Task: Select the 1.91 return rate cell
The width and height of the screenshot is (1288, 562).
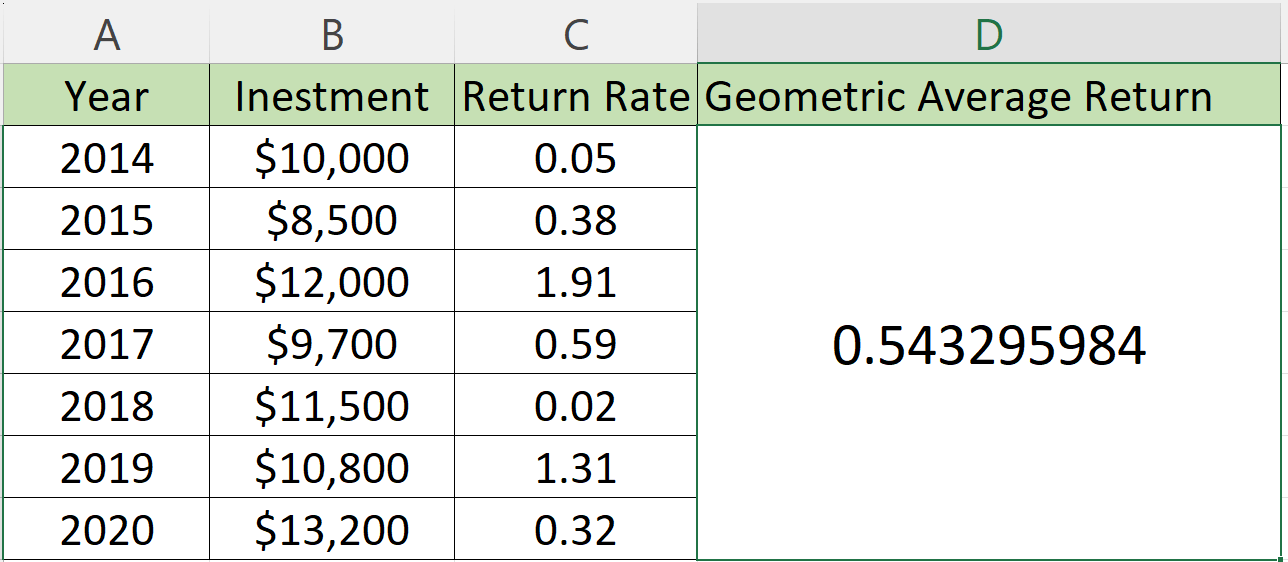Action: coord(576,281)
